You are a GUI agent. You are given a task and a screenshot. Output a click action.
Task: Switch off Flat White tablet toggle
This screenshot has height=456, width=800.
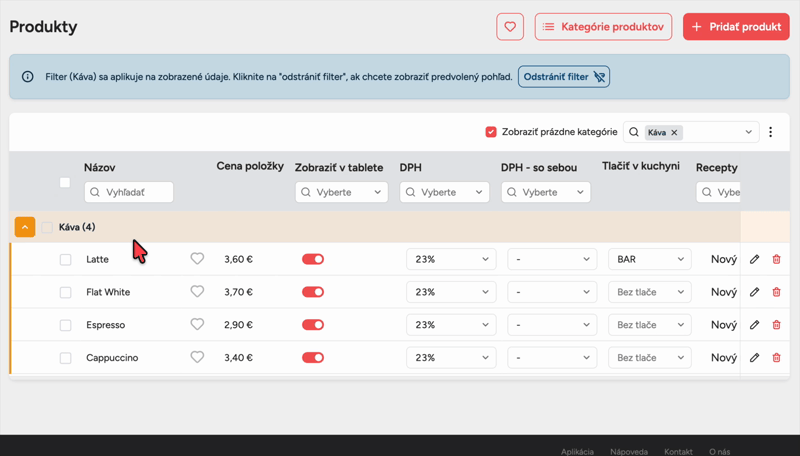click(313, 292)
